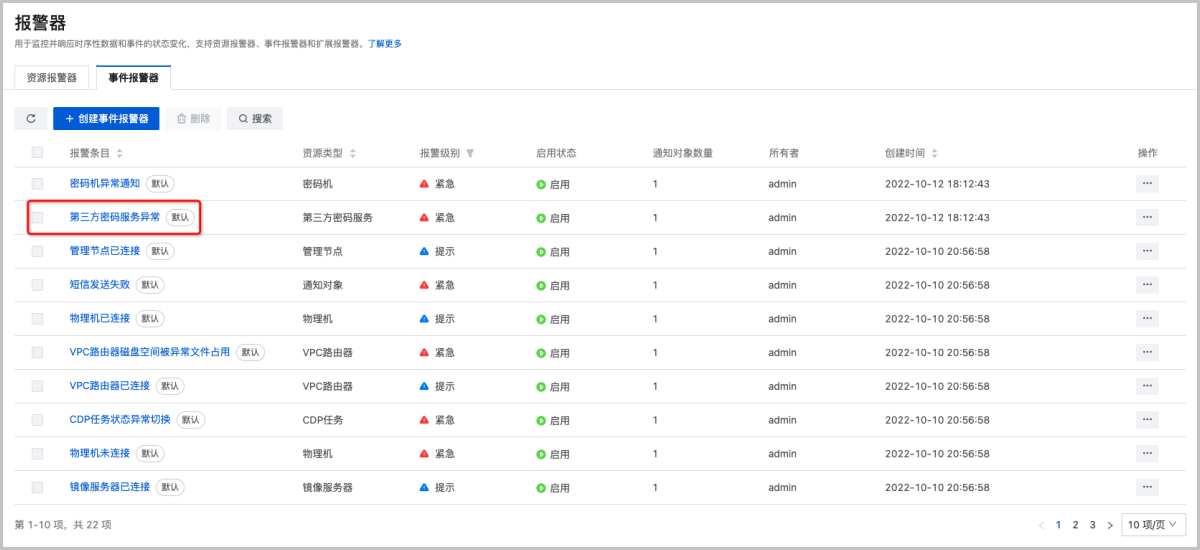Image resolution: width=1200 pixels, height=550 pixels.
Task: Click the refresh icon button
Action: (x=31, y=119)
